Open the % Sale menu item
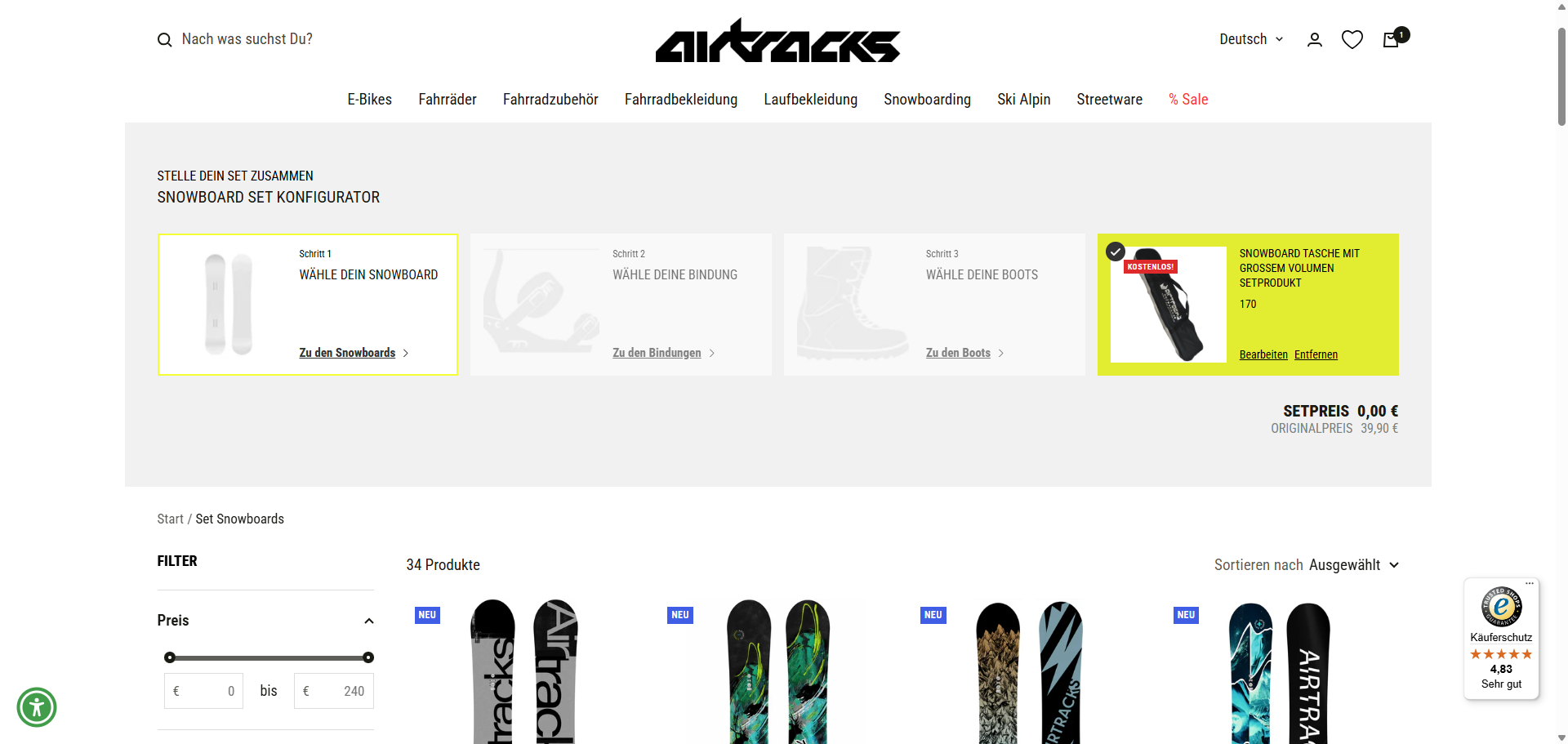Screen dimensions: 1568x744 point(1188,100)
